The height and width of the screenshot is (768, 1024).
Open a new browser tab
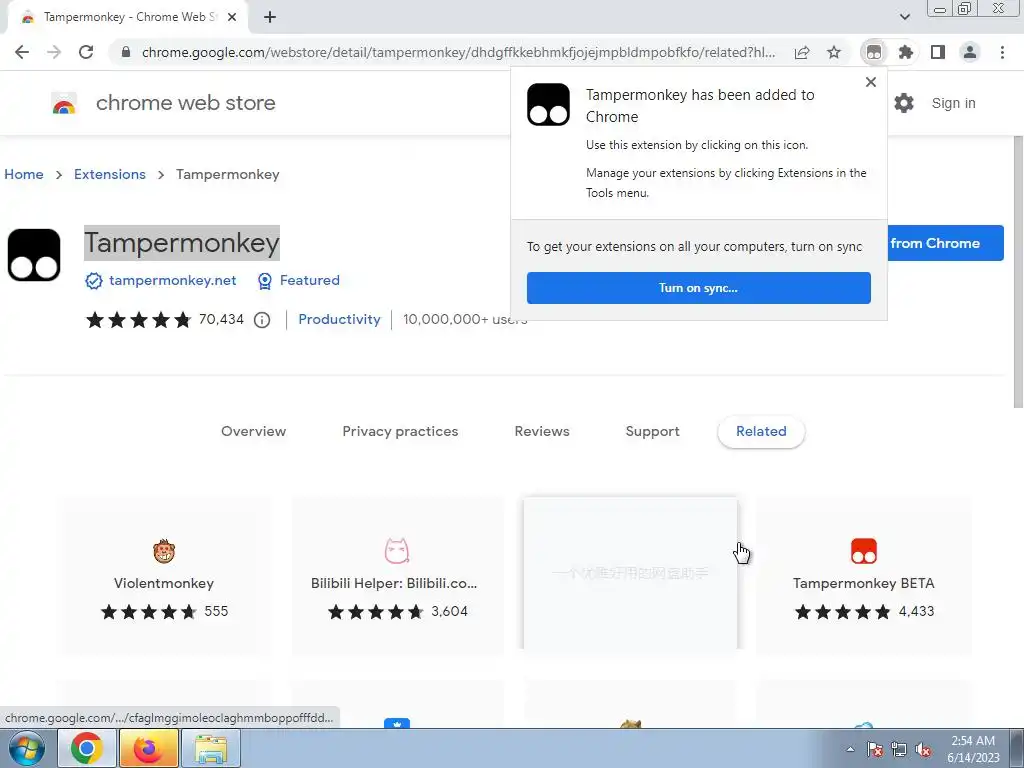270,18
